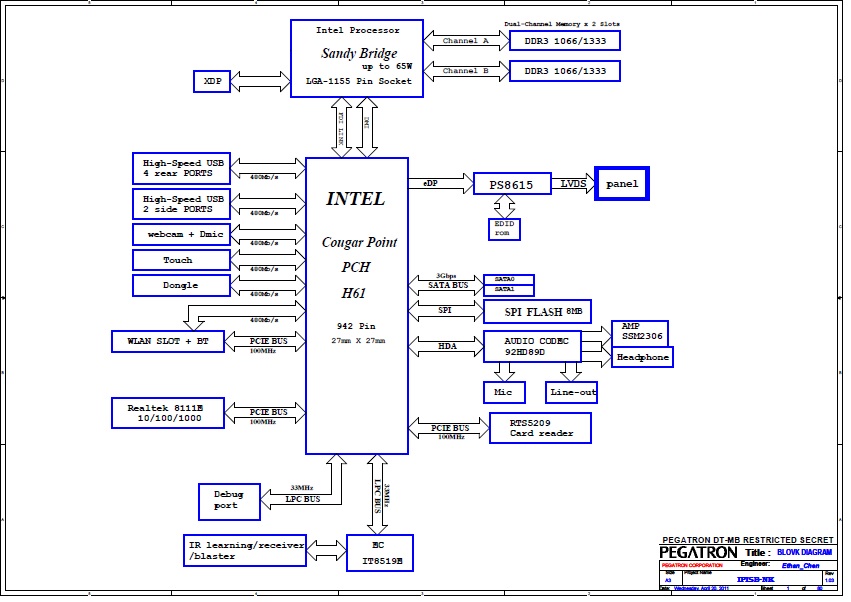Select the 'Debug port' block
851x602 pixels.
point(229,502)
